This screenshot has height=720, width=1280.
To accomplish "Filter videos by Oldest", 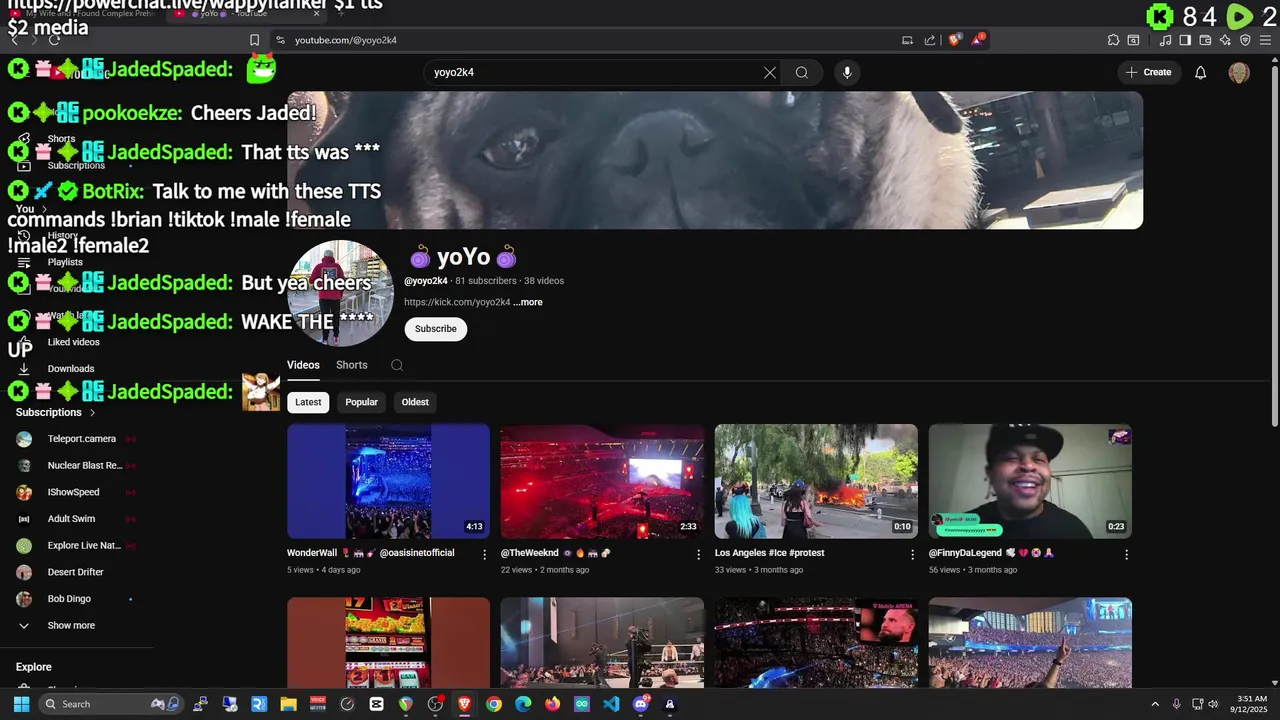I will [415, 402].
